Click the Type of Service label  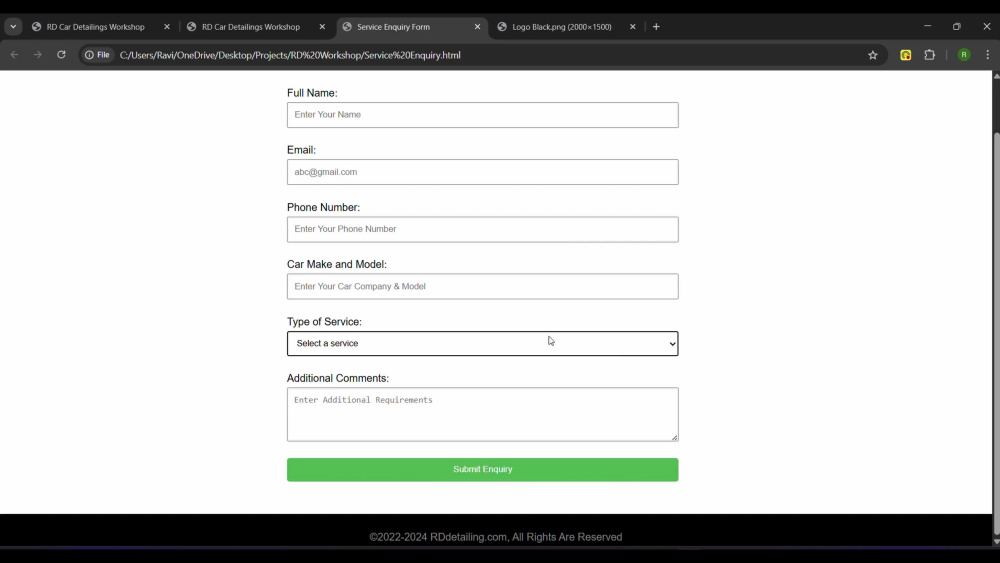[324, 322]
